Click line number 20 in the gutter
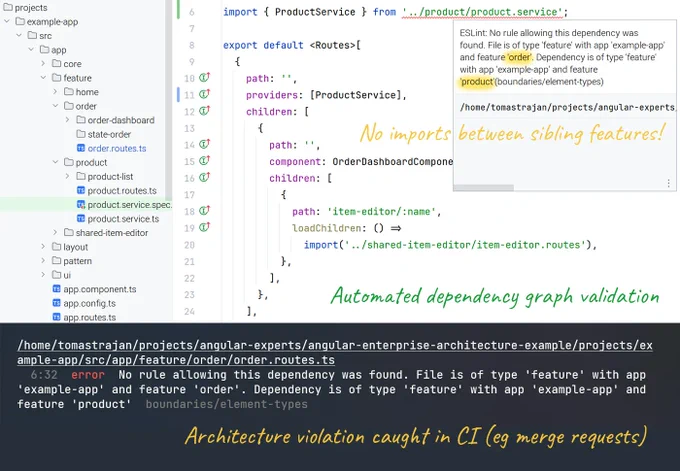680x471 pixels. [x=190, y=245]
